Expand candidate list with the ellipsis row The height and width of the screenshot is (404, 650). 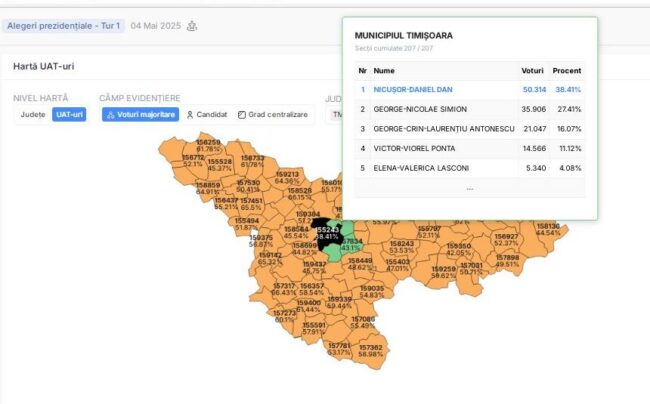[469, 188]
